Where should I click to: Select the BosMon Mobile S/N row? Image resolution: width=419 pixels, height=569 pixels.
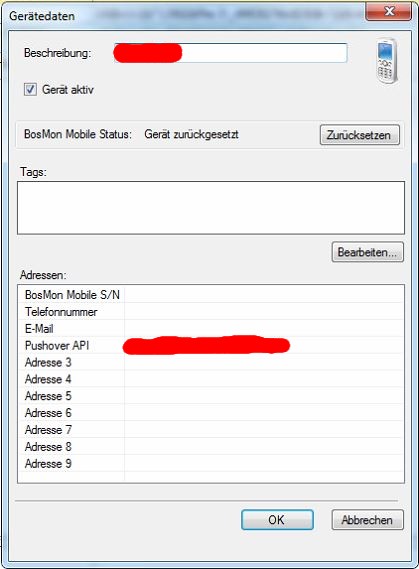coord(211,295)
